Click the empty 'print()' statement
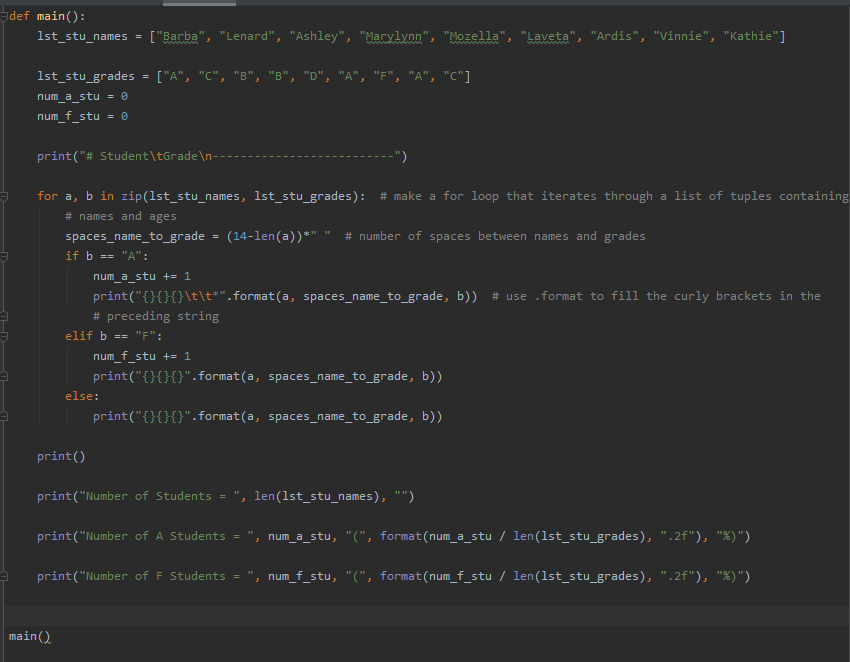Image resolution: width=850 pixels, height=662 pixels. tap(61, 457)
